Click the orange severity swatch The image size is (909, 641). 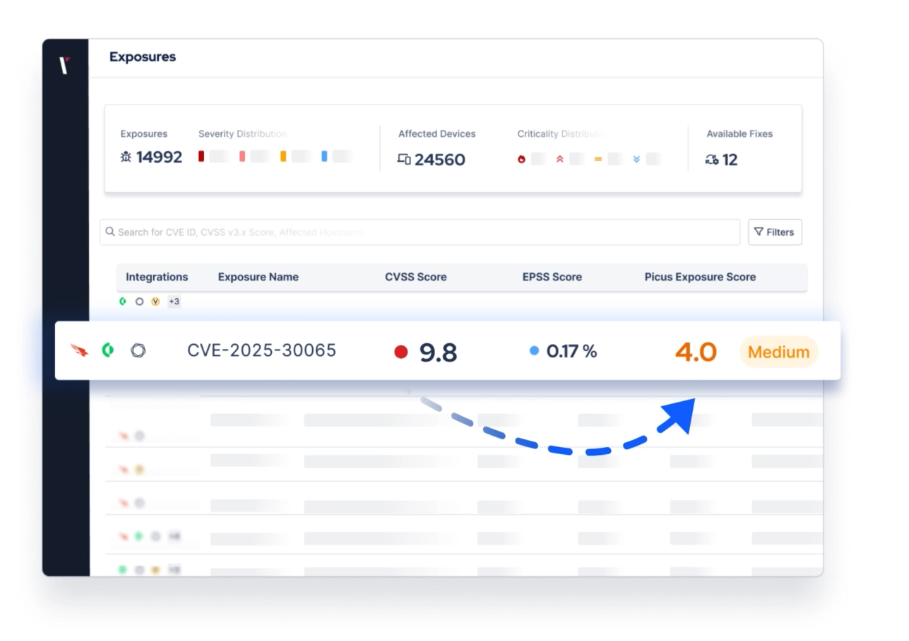(283, 156)
